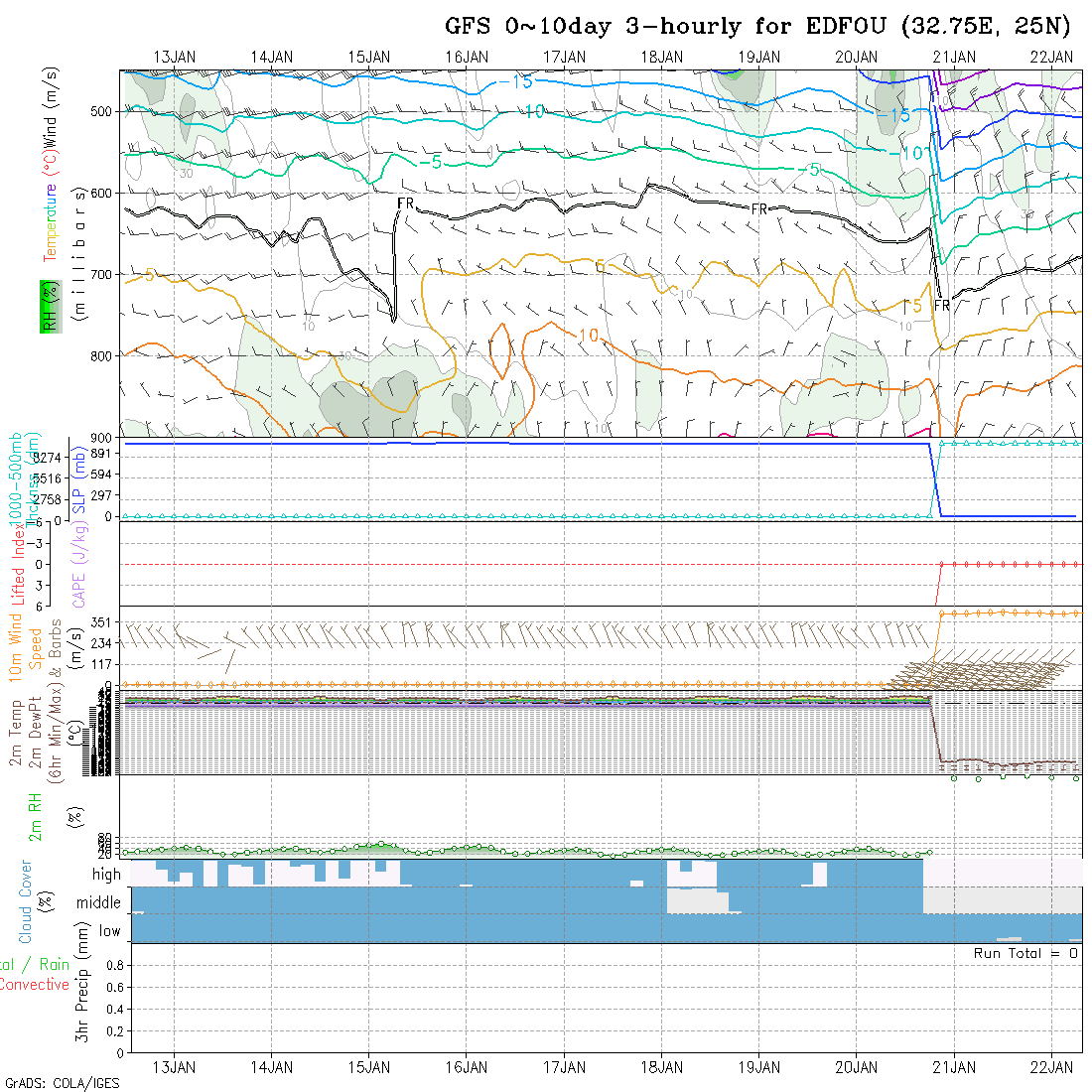The width and height of the screenshot is (1092, 1092).
Task: Select the 'high' cloud cover row label
Action: pos(106,875)
